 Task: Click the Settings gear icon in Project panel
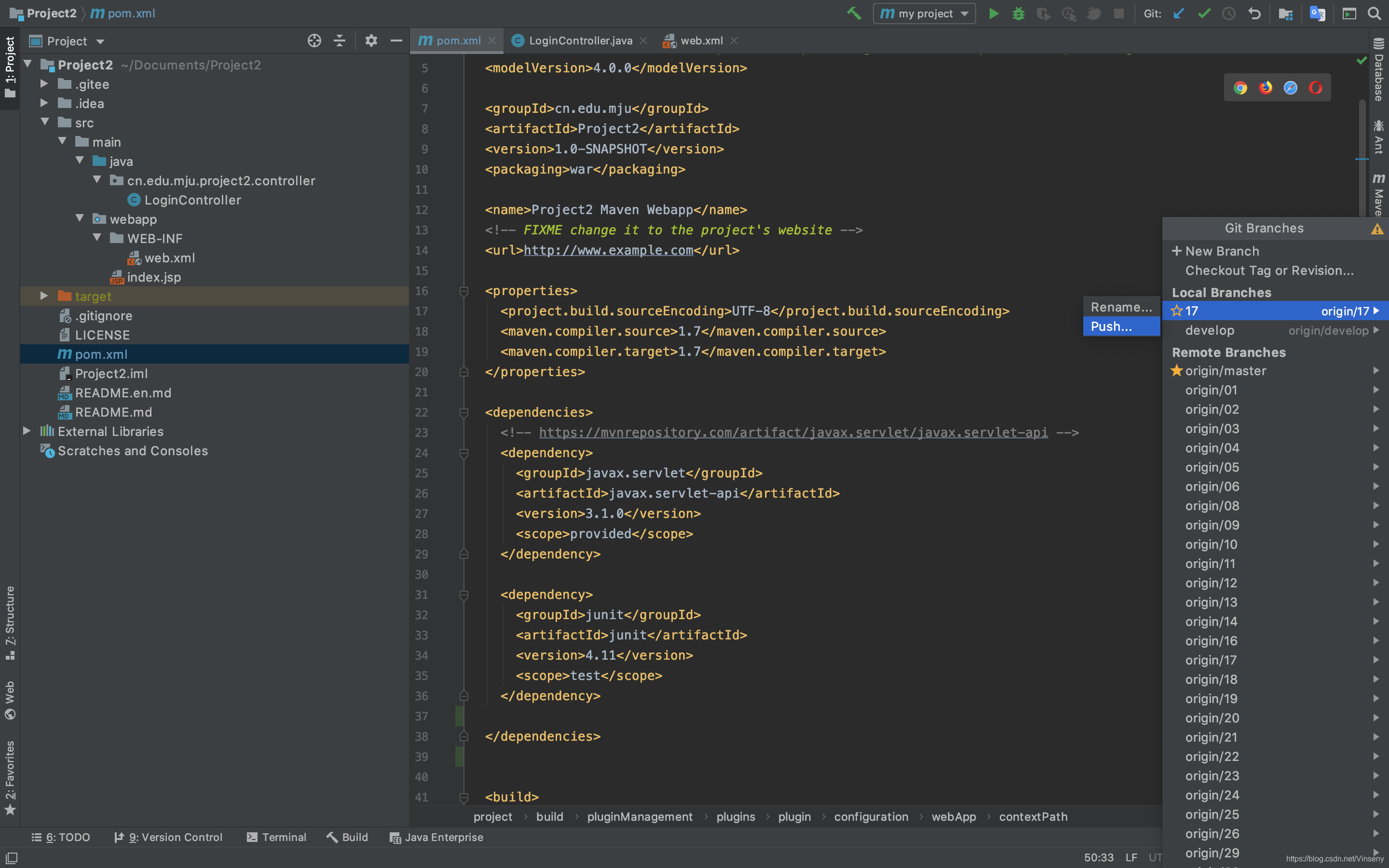(371, 40)
